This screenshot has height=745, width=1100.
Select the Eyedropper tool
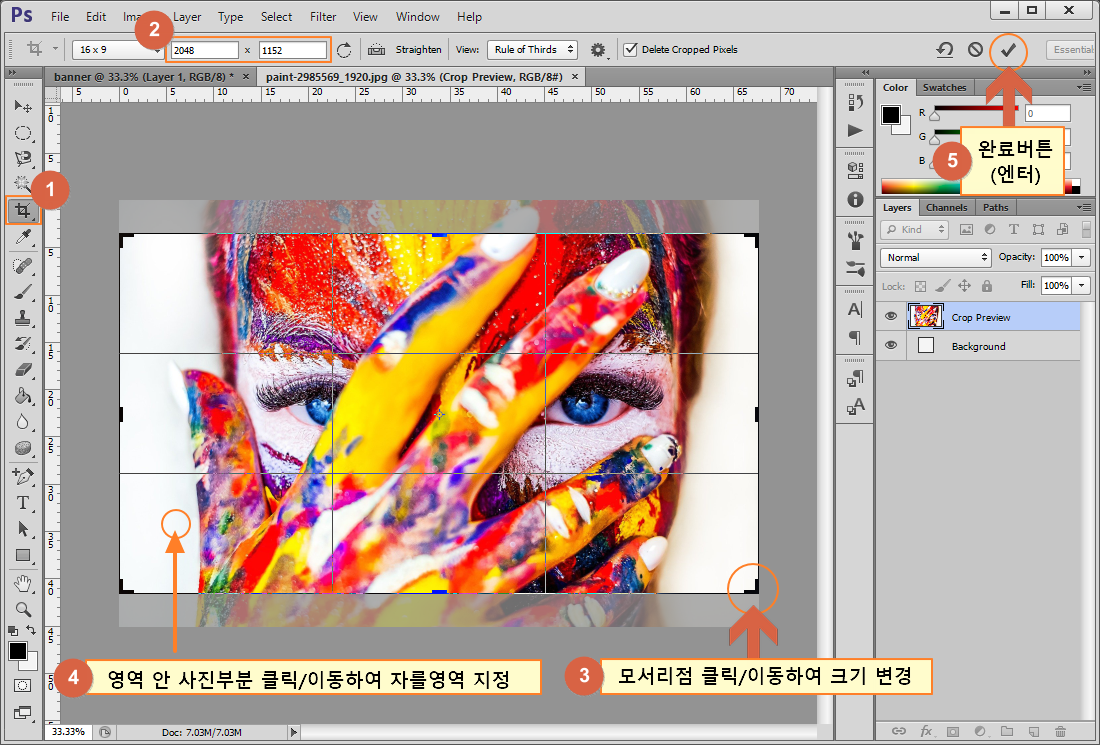22,238
